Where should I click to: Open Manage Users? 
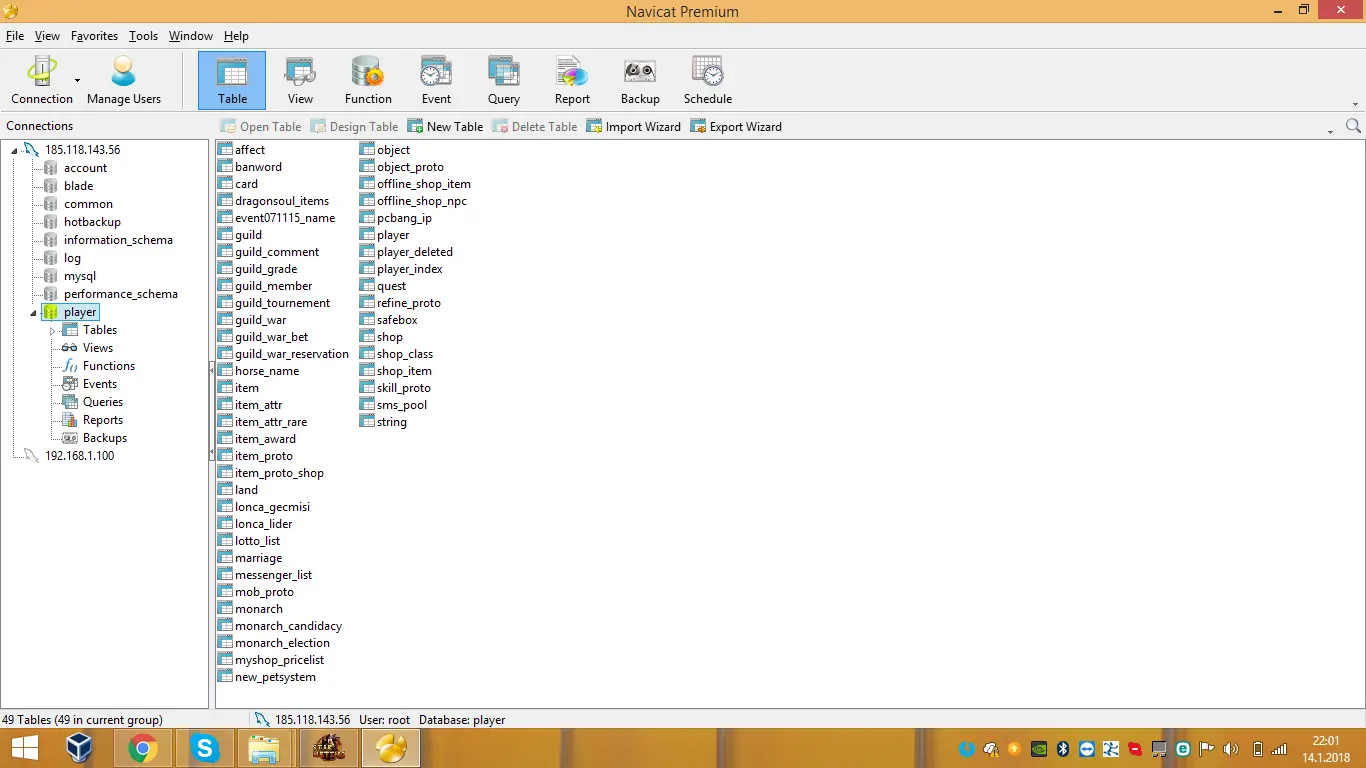[124, 80]
